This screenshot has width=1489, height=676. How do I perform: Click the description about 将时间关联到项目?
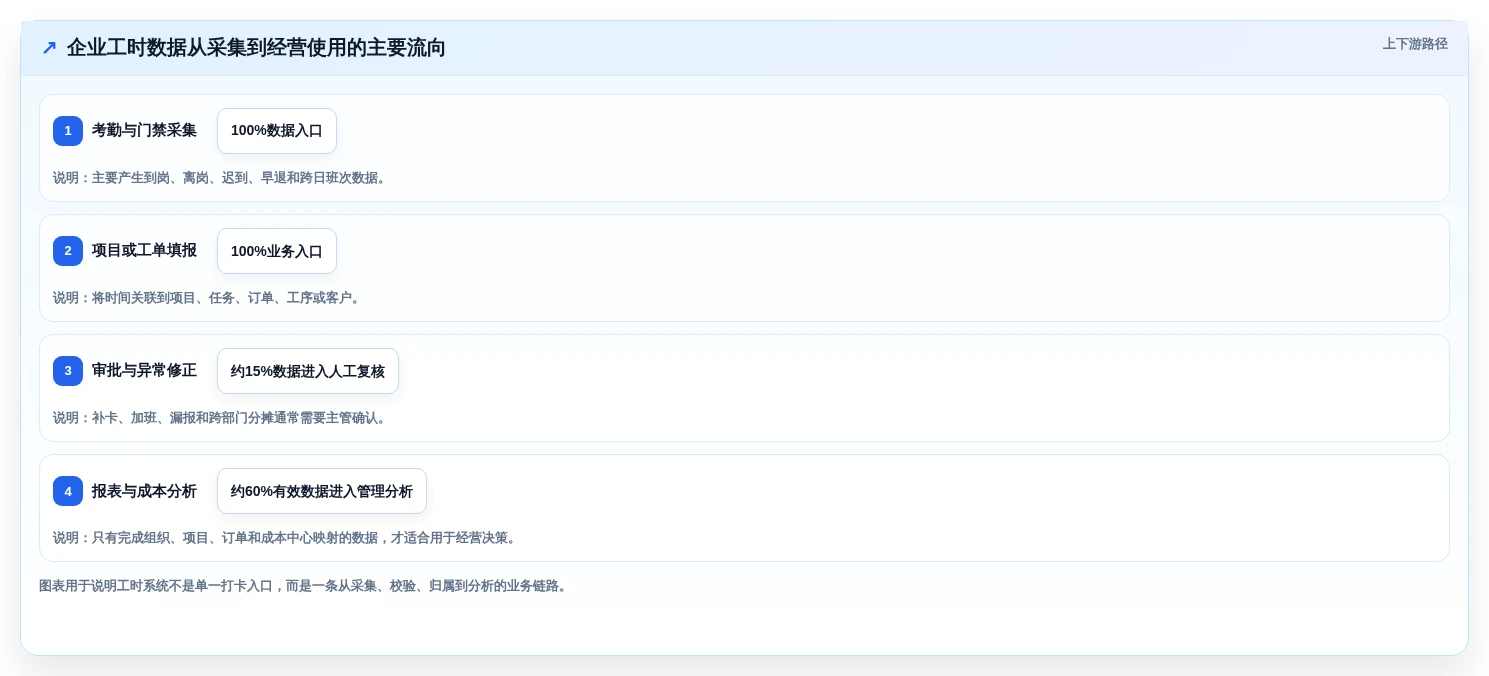[x=209, y=298]
